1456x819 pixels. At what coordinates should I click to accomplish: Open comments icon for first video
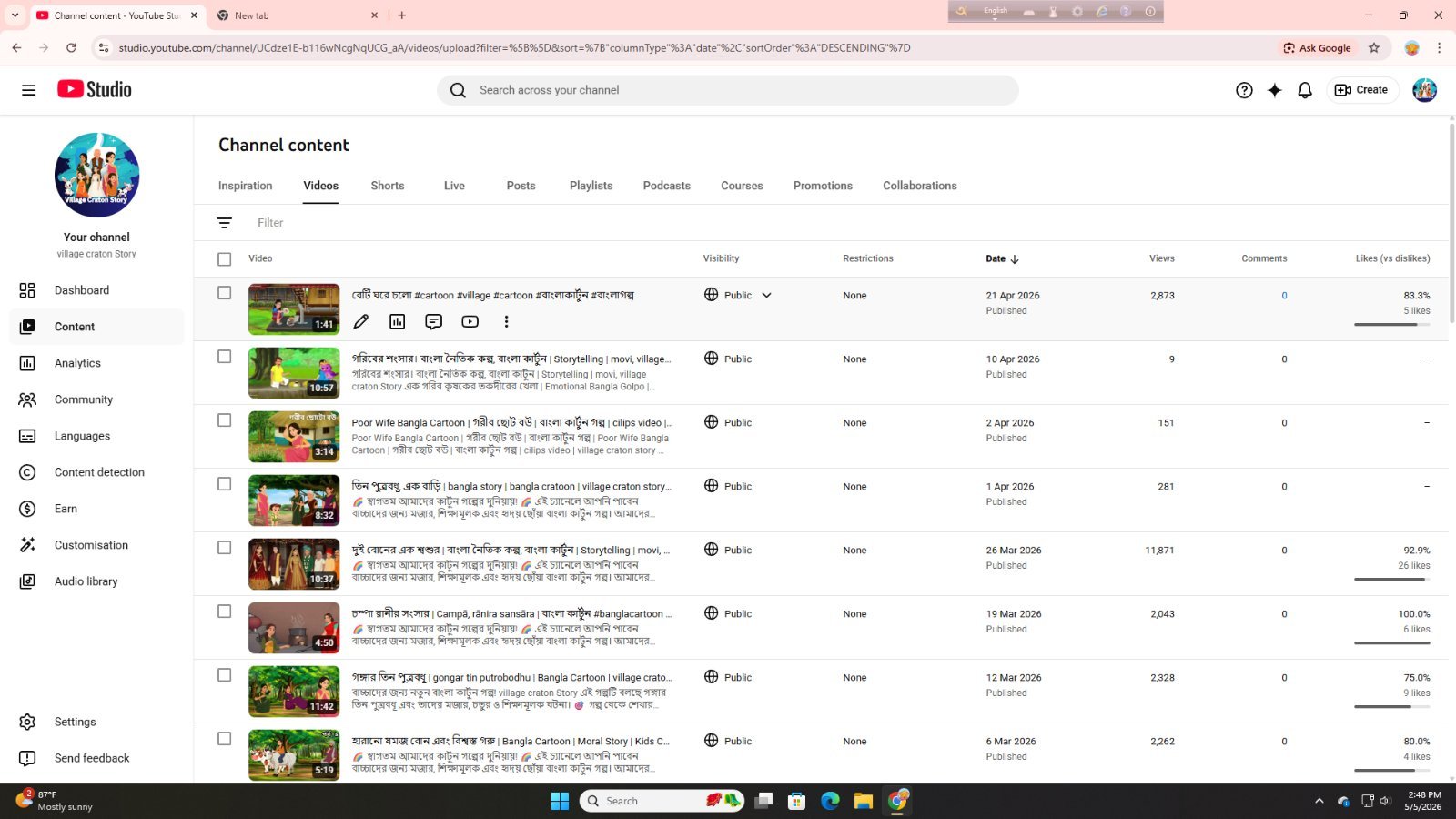434,321
